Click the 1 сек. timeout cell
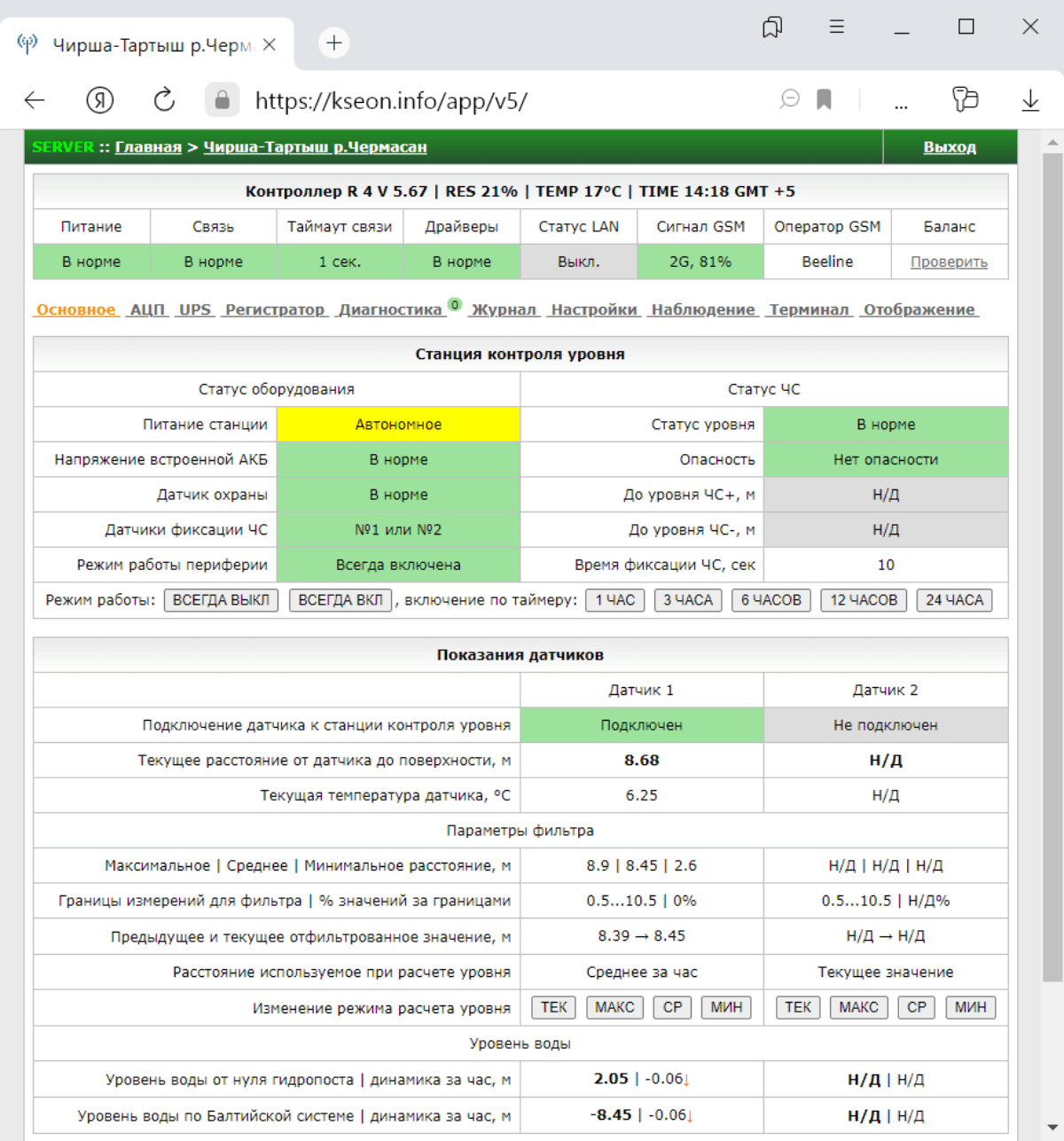 pyautogui.click(x=340, y=262)
